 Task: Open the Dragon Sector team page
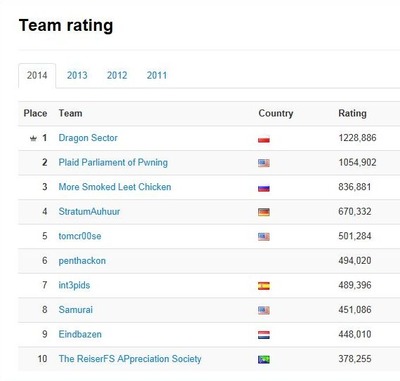pyautogui.click(x=88, y=138)
